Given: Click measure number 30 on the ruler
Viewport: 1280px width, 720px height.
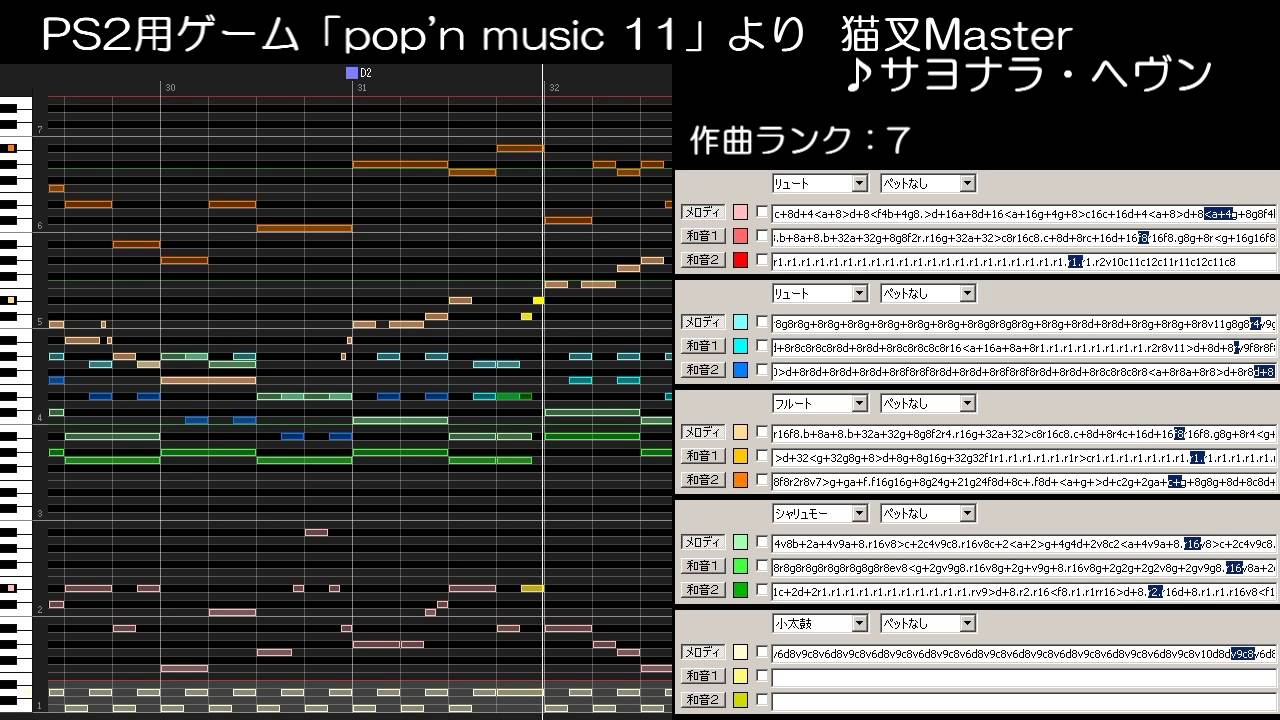Looking at the screenshot, I should click(x=170, y=88).
